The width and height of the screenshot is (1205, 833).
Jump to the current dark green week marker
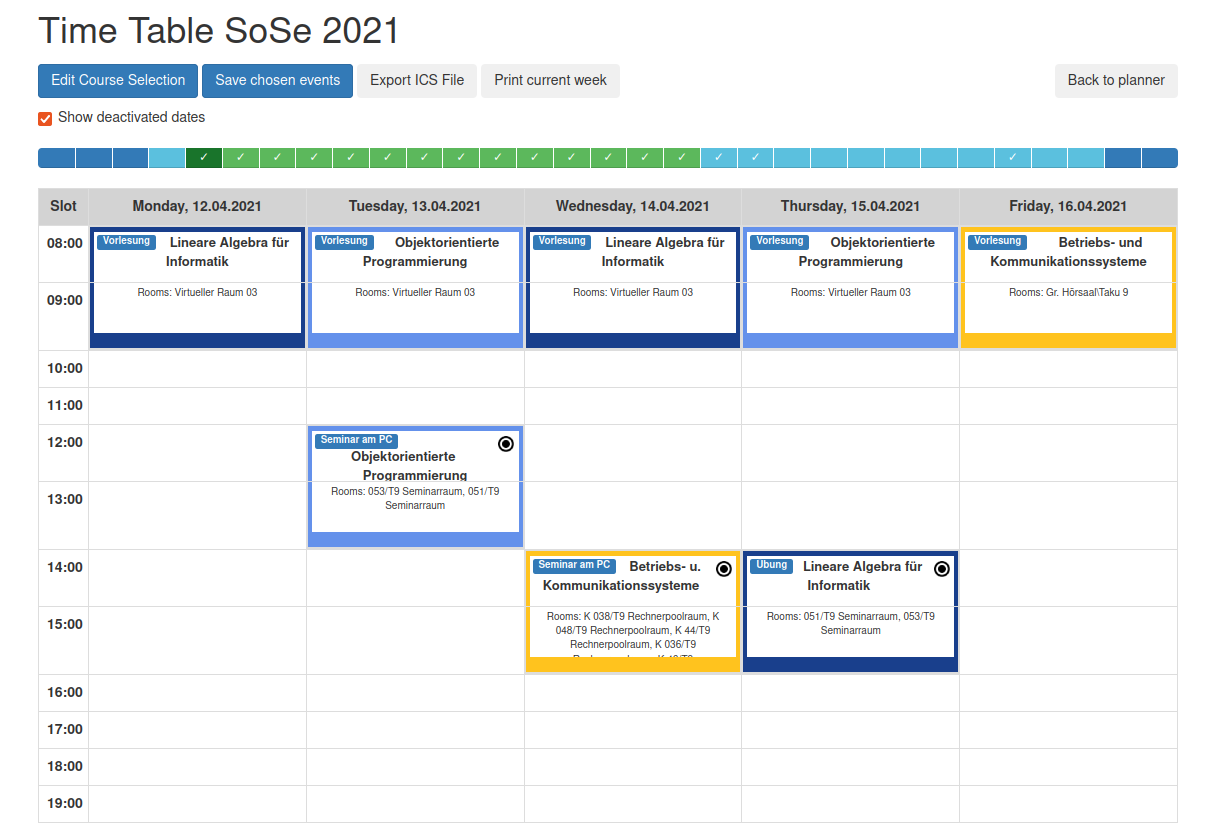point(204,158)
